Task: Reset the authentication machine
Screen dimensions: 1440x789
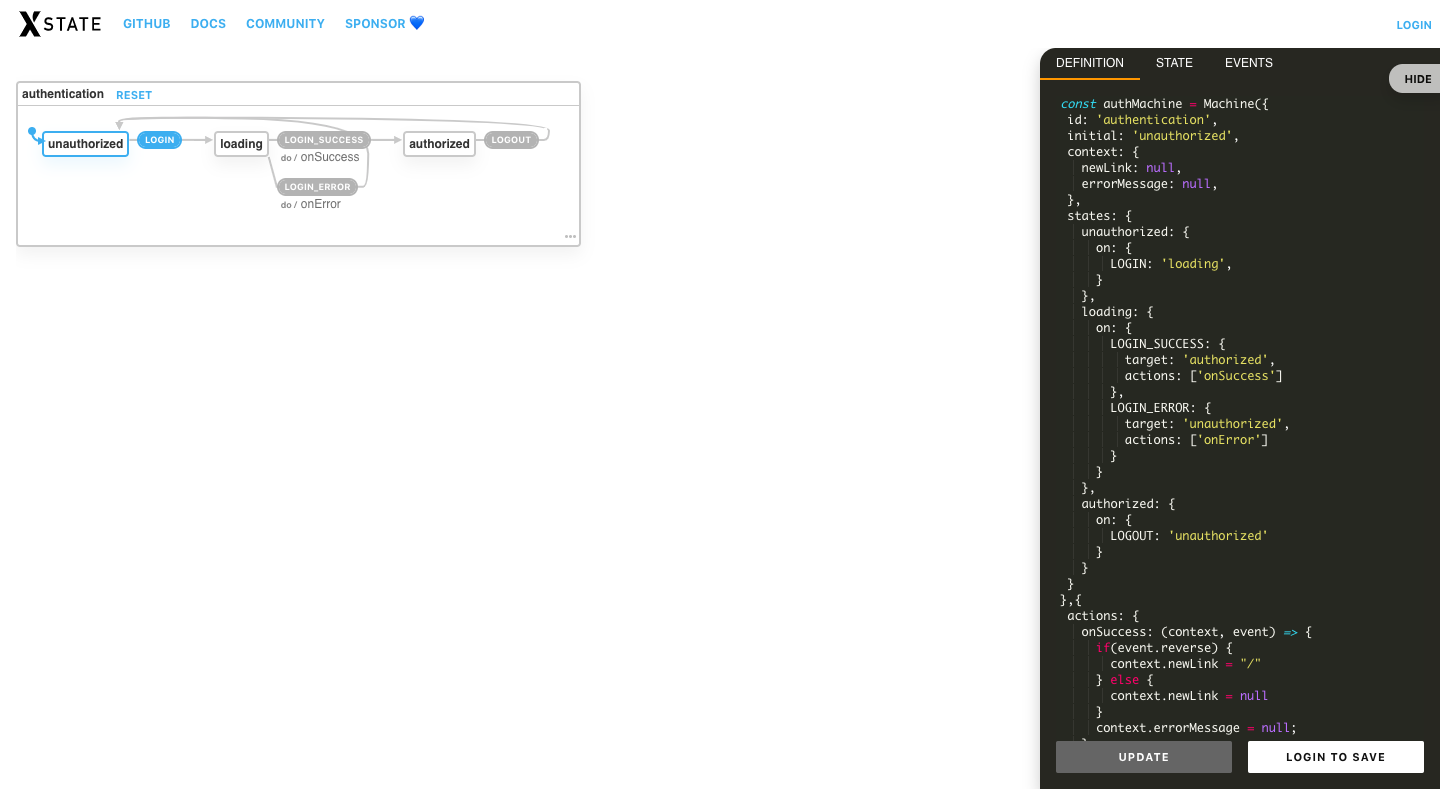Action: click(x=134, y=95)
